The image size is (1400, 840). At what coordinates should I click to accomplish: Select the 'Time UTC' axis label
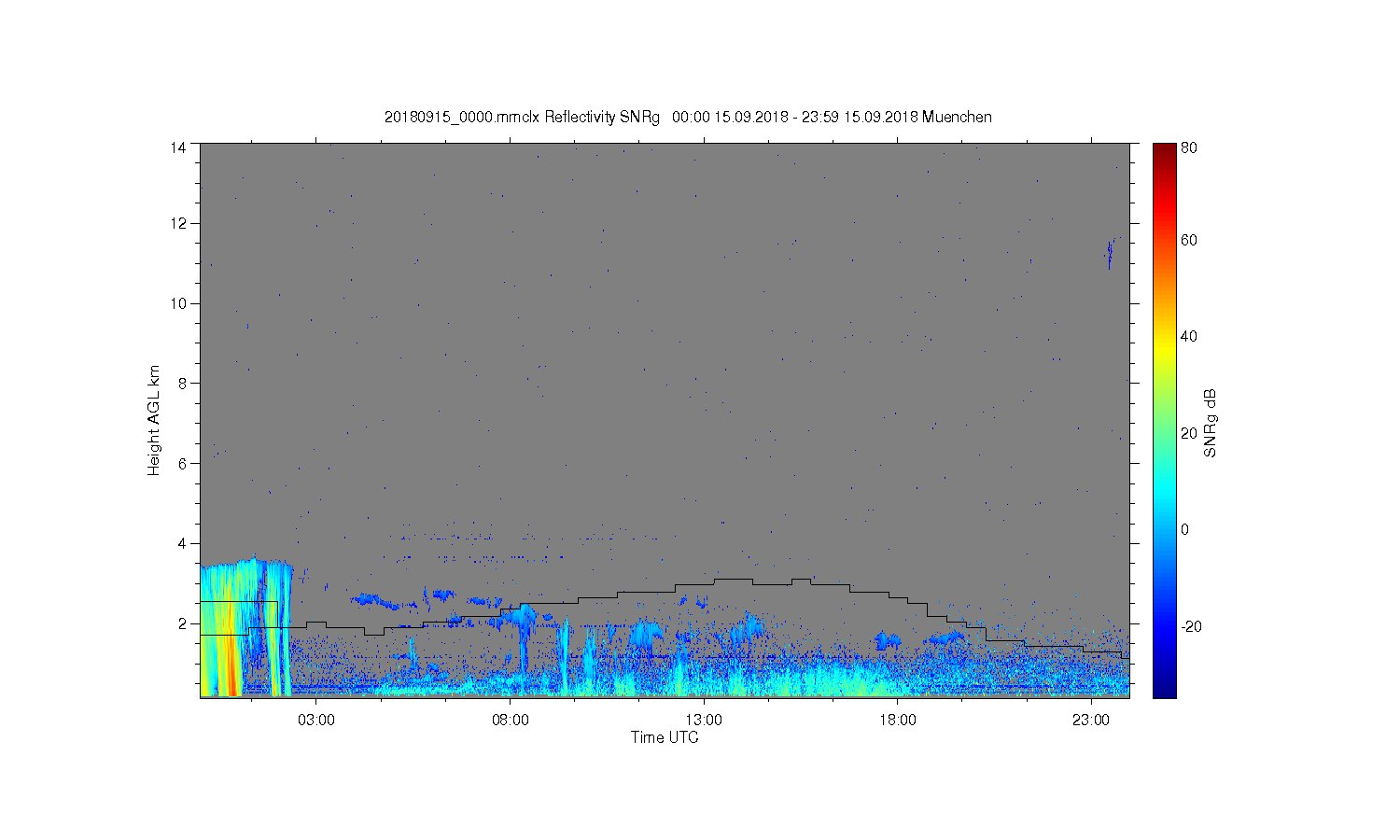tap(665, 737)
